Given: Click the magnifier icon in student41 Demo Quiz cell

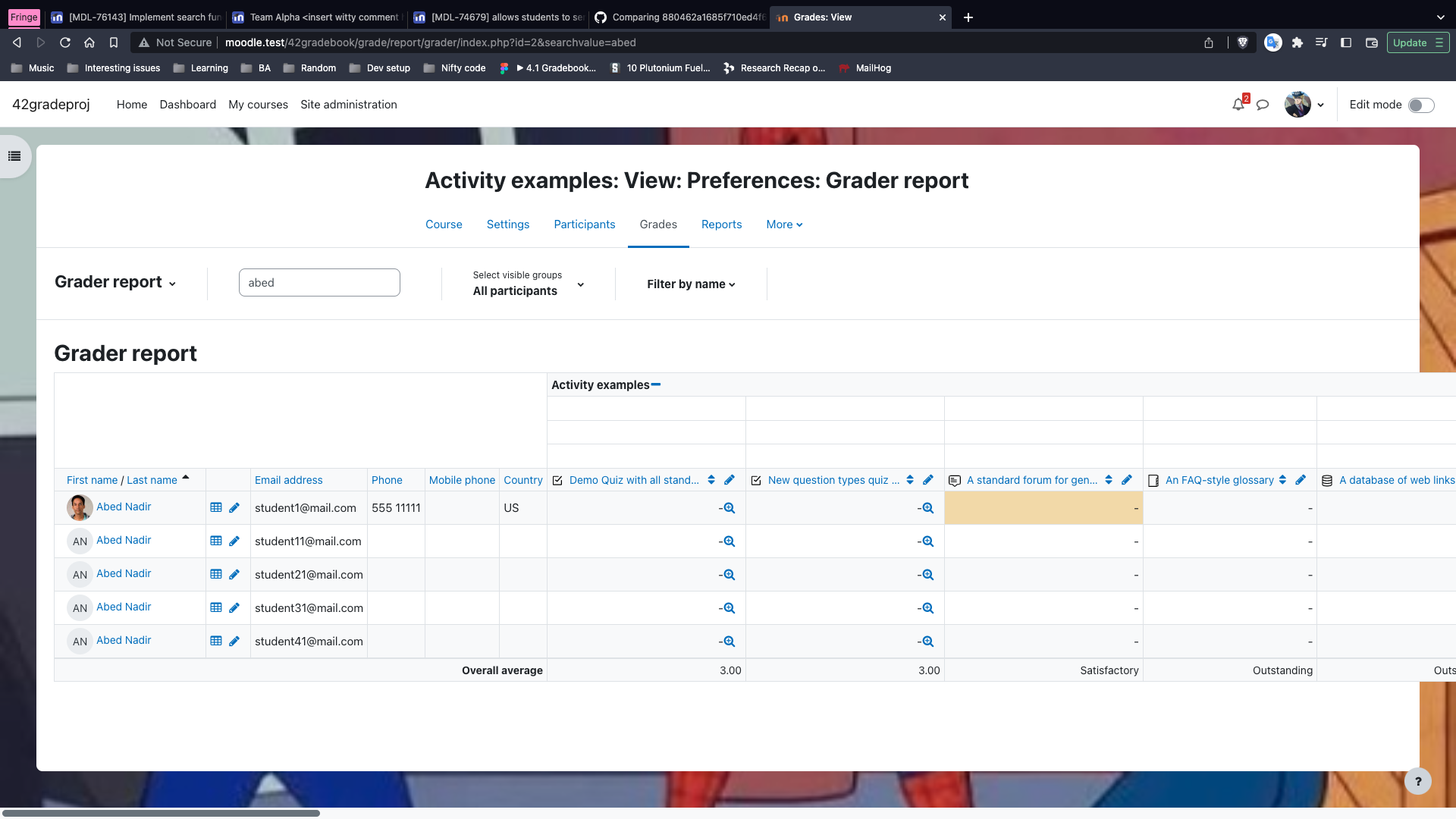Looking at the screenshot, I should point(729,642).
